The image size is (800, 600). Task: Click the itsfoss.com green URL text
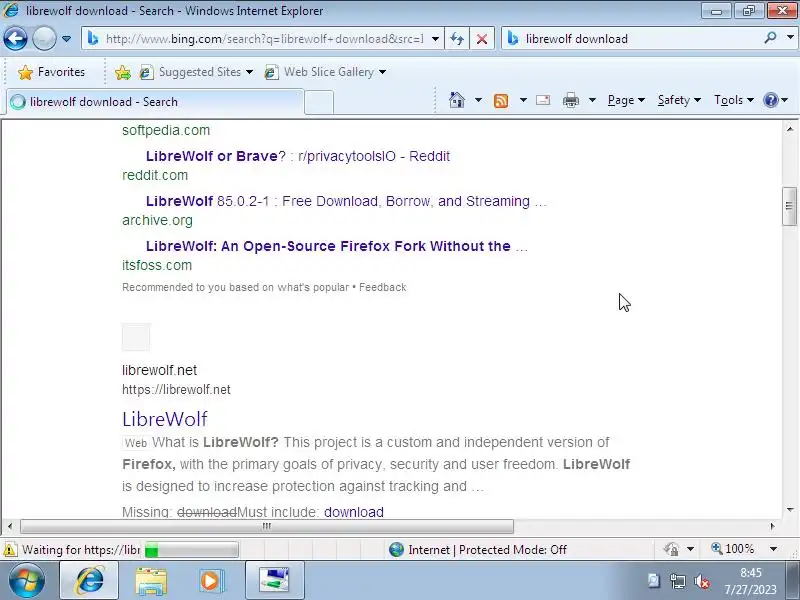point(157,265)
